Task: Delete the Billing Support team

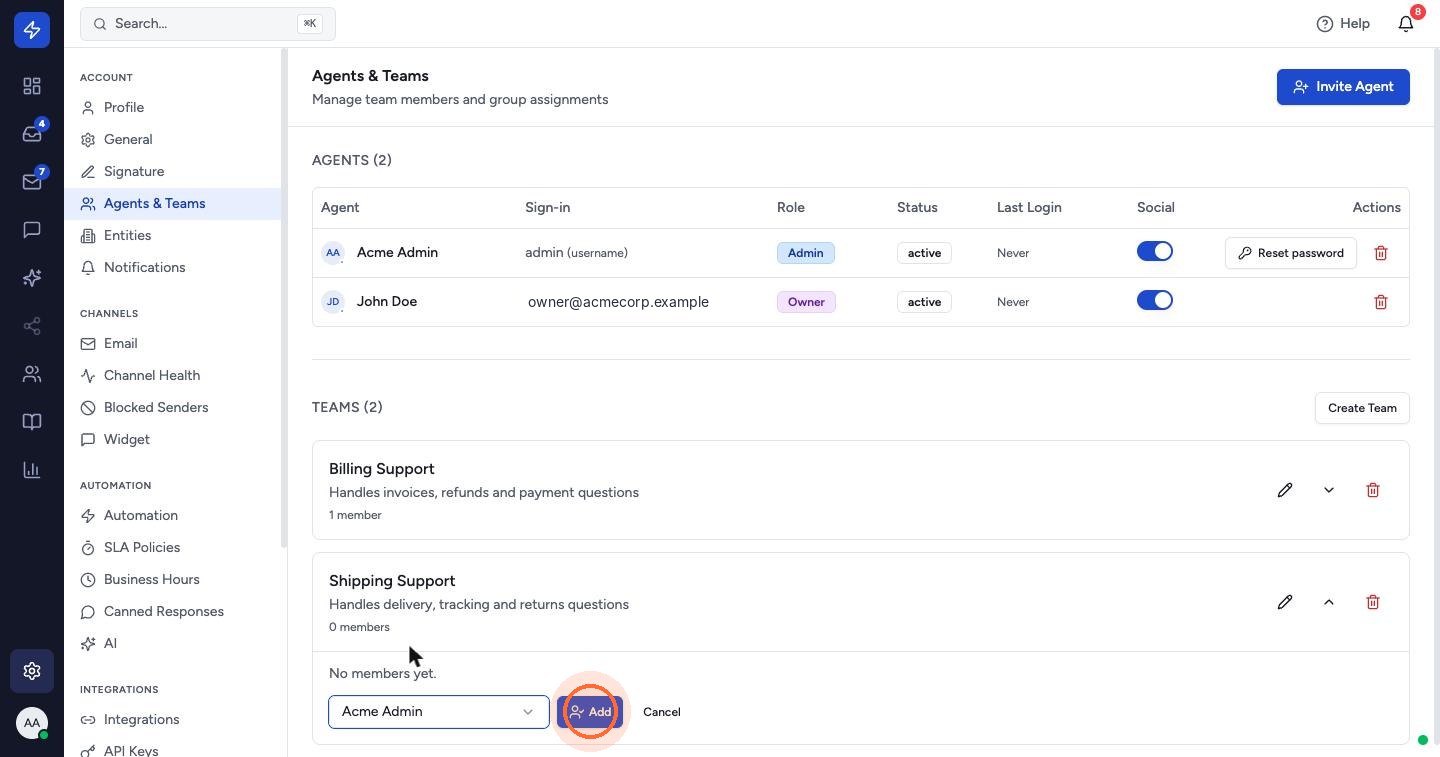Action: [x=1373, y=490]
